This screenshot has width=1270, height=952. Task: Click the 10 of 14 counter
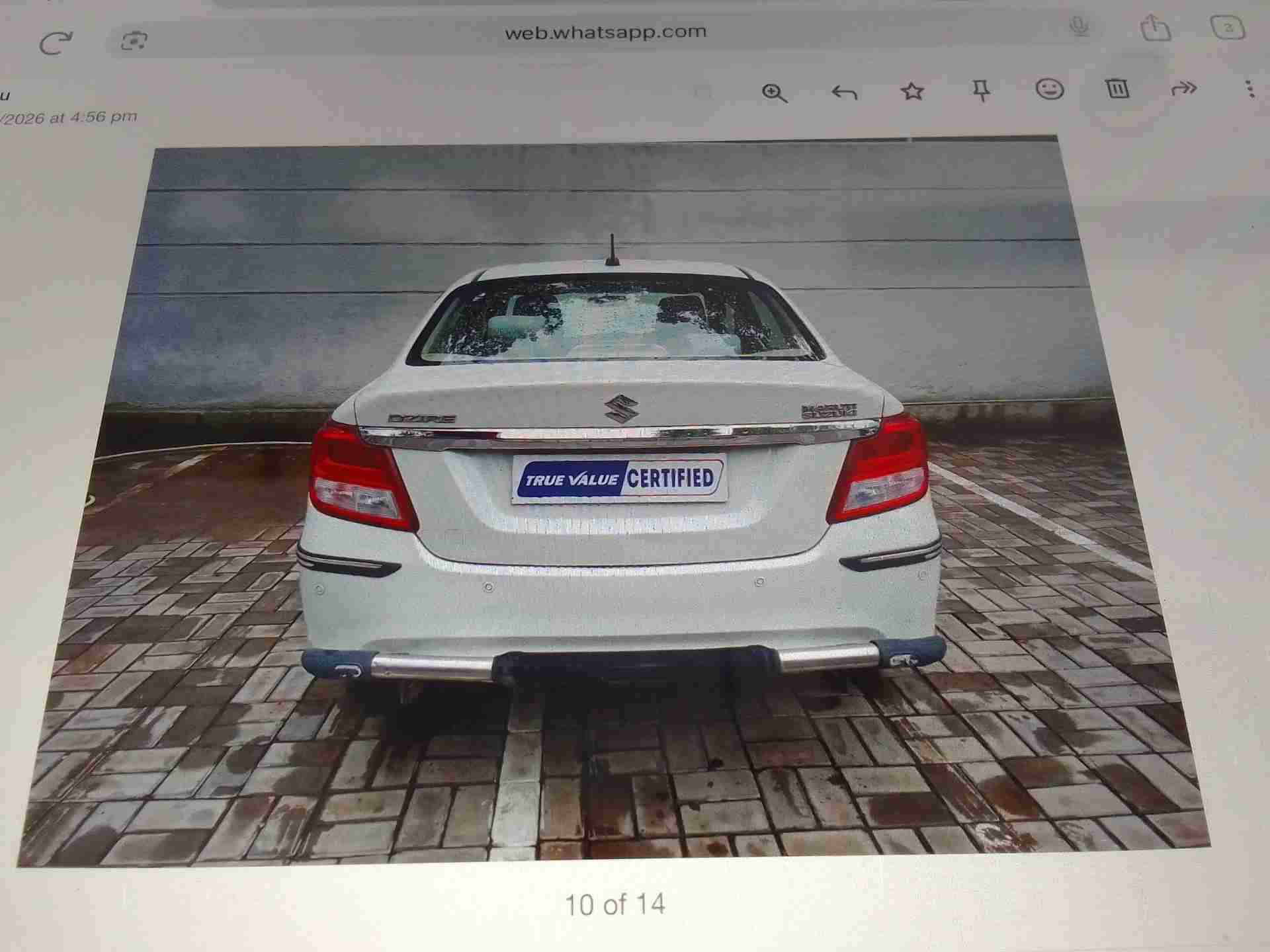[x=614, y=904]
